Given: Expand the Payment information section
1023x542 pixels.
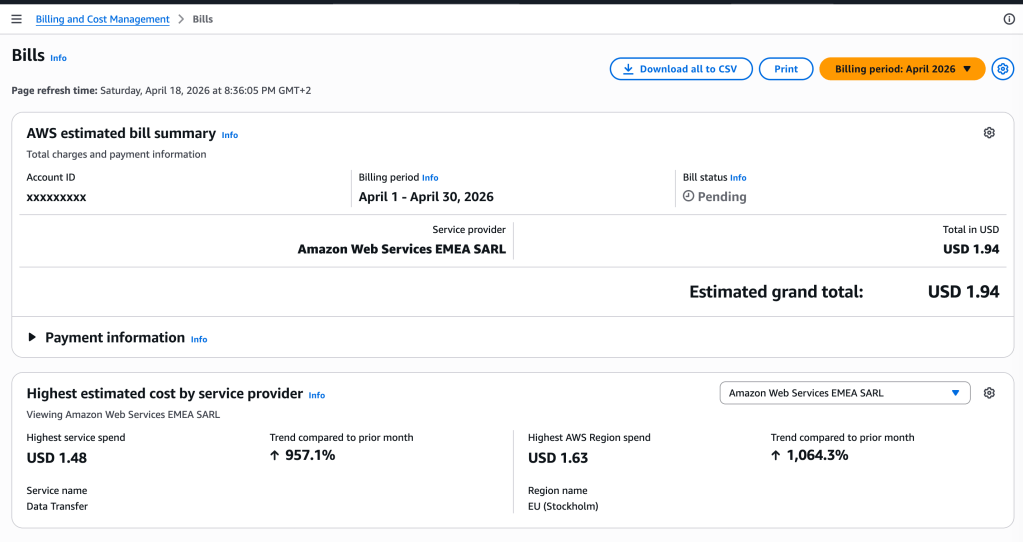Looking at the screenshot, I should (33, 338).
